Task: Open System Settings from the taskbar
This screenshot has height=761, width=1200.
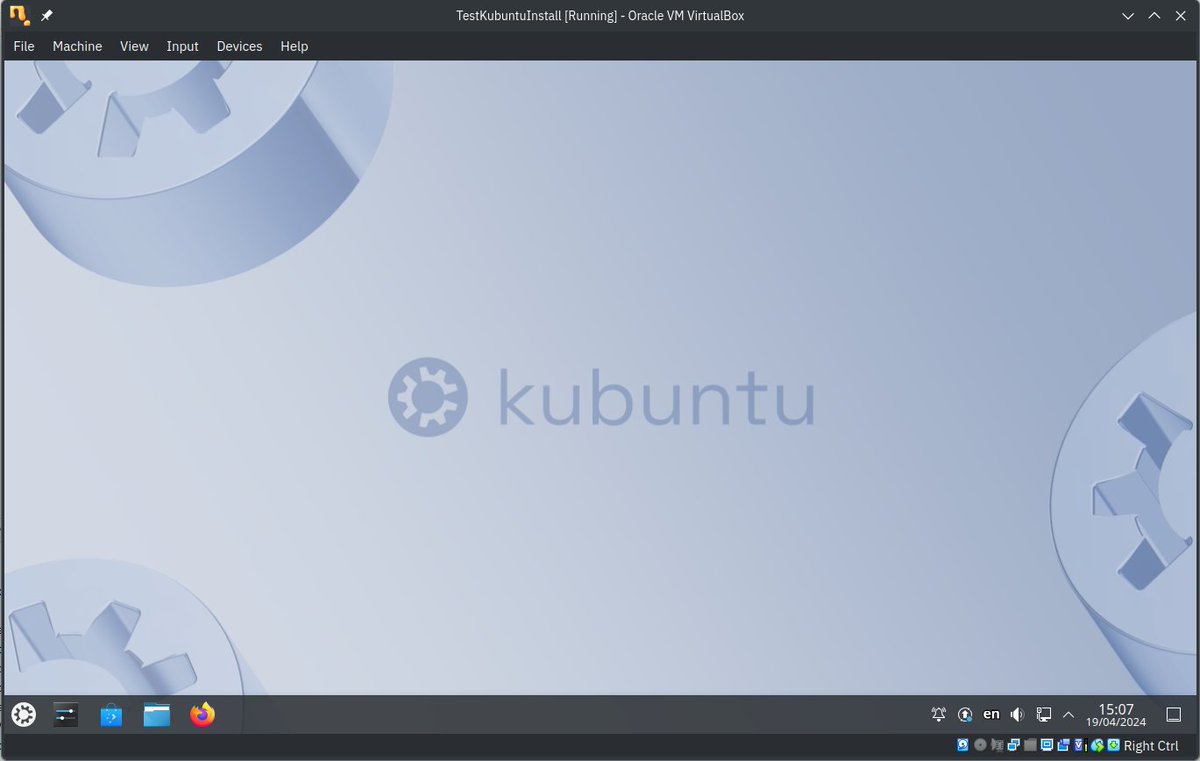Action: pyautogui.click(x=65, y=714)
